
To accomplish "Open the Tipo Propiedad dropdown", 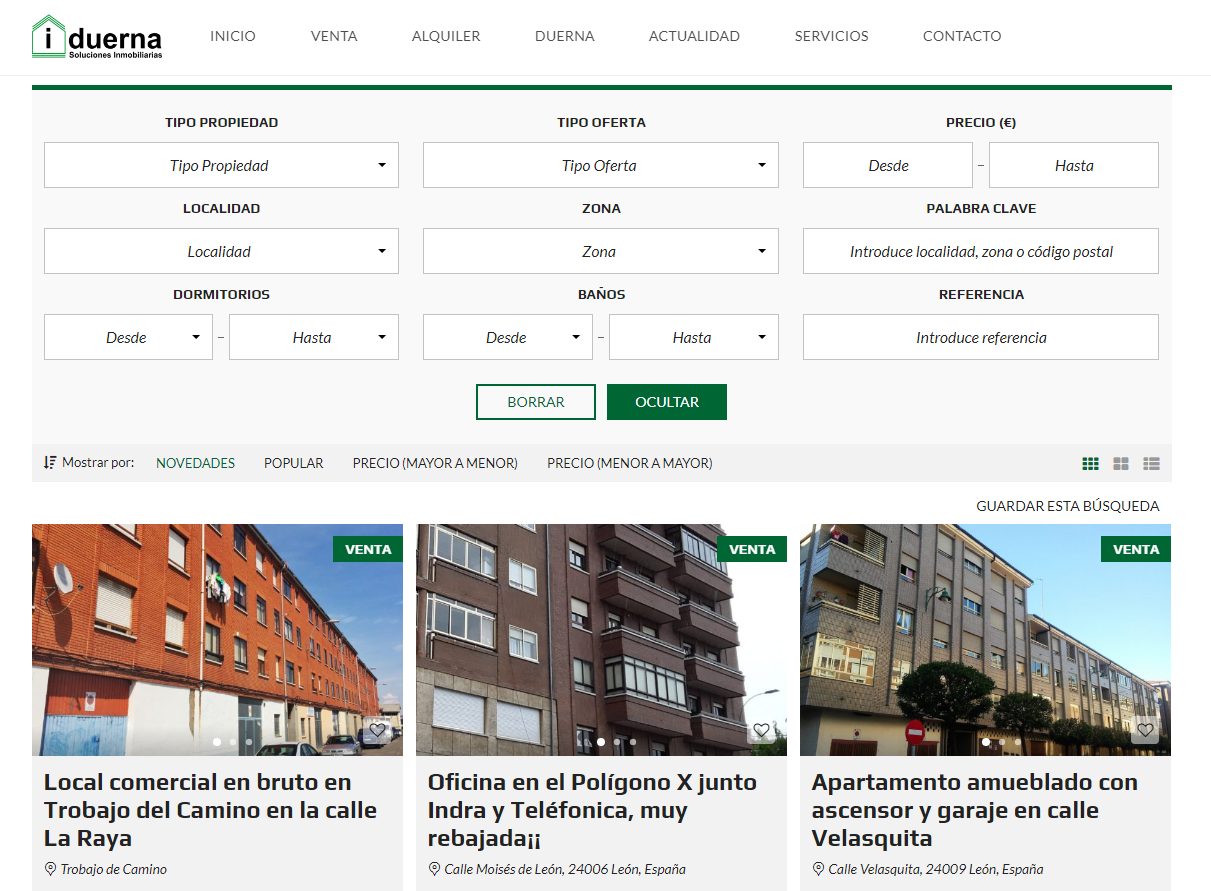I will point(221,166).
